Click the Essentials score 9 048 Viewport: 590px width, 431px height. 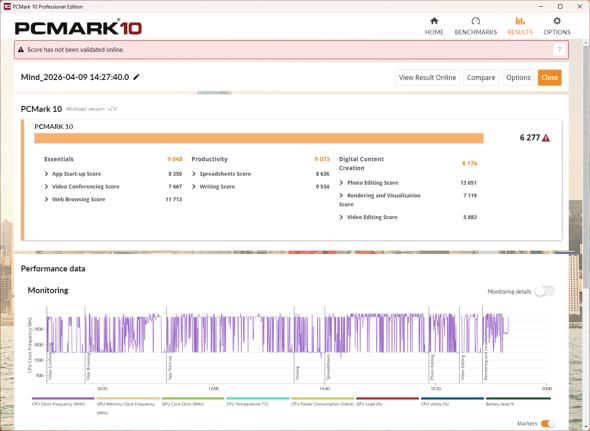tap(175, 159)
